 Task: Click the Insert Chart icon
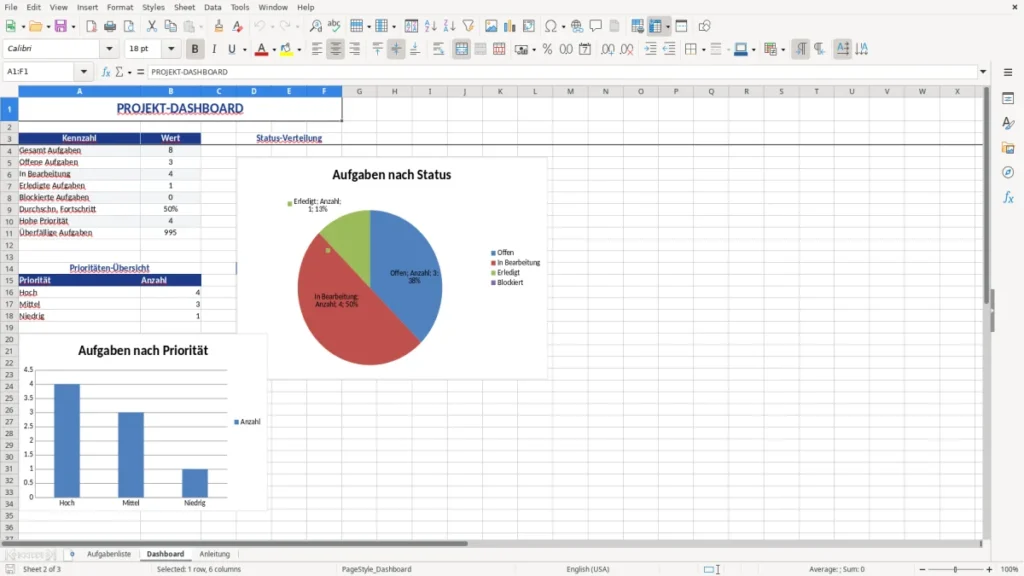click(x=509, y=26)
